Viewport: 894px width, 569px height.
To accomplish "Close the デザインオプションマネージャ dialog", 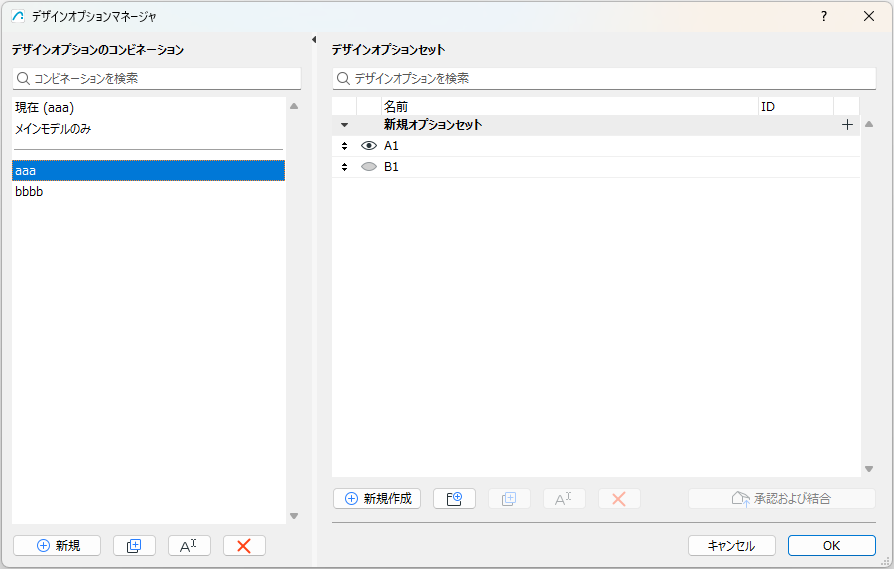I will 869,17.
